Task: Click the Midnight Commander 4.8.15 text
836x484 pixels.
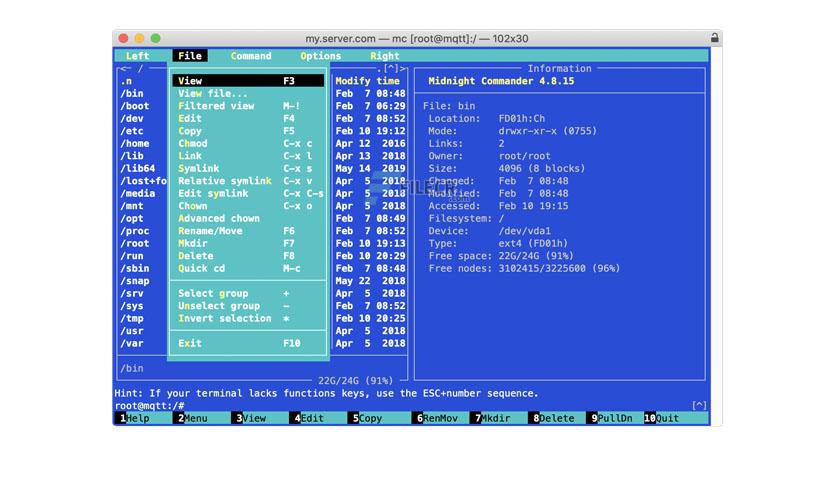Action: (501, 81)
